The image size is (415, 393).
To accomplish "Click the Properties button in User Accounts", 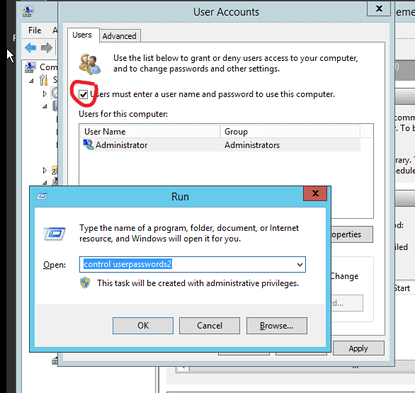I will pos(352,234).
